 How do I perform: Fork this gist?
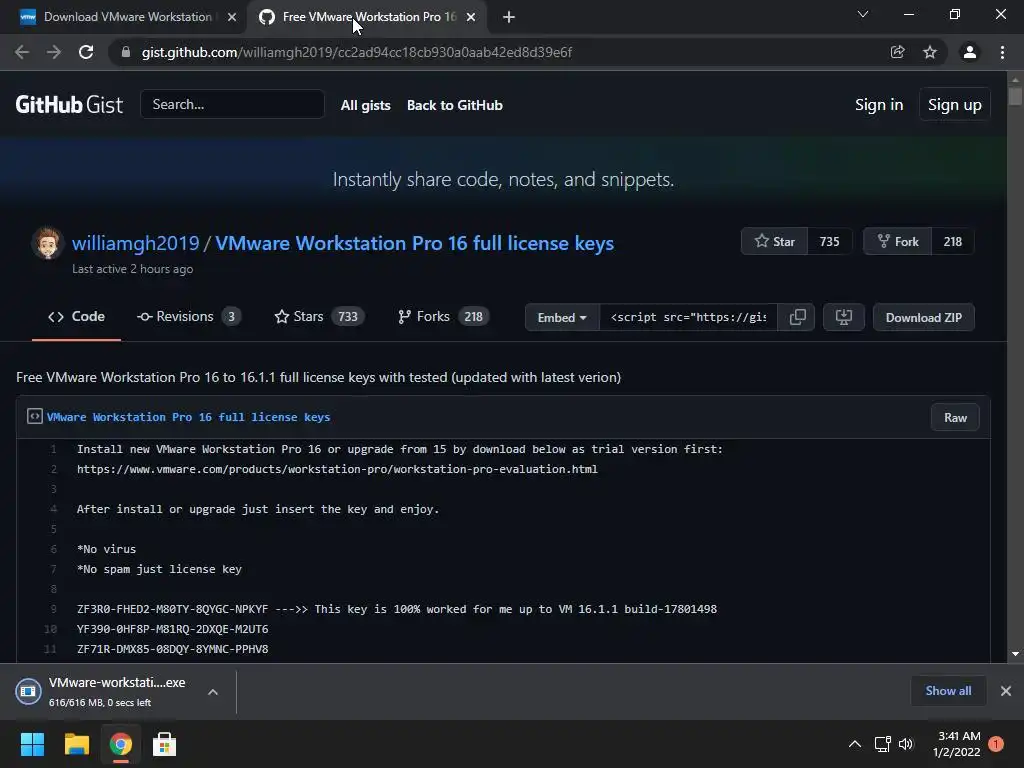tap(897, 242)
